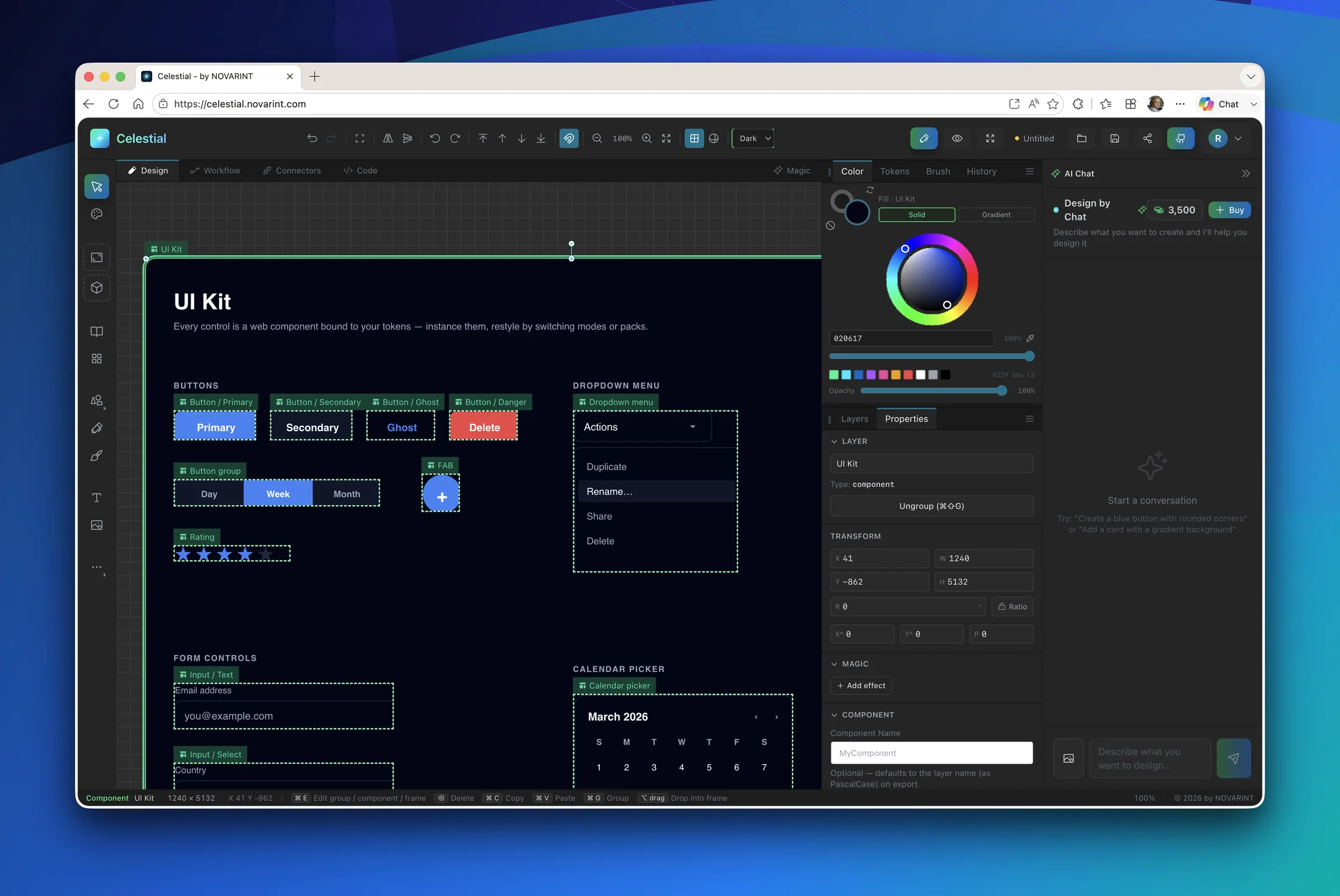Select the pointer selection tool

click(x=97, y=186)
